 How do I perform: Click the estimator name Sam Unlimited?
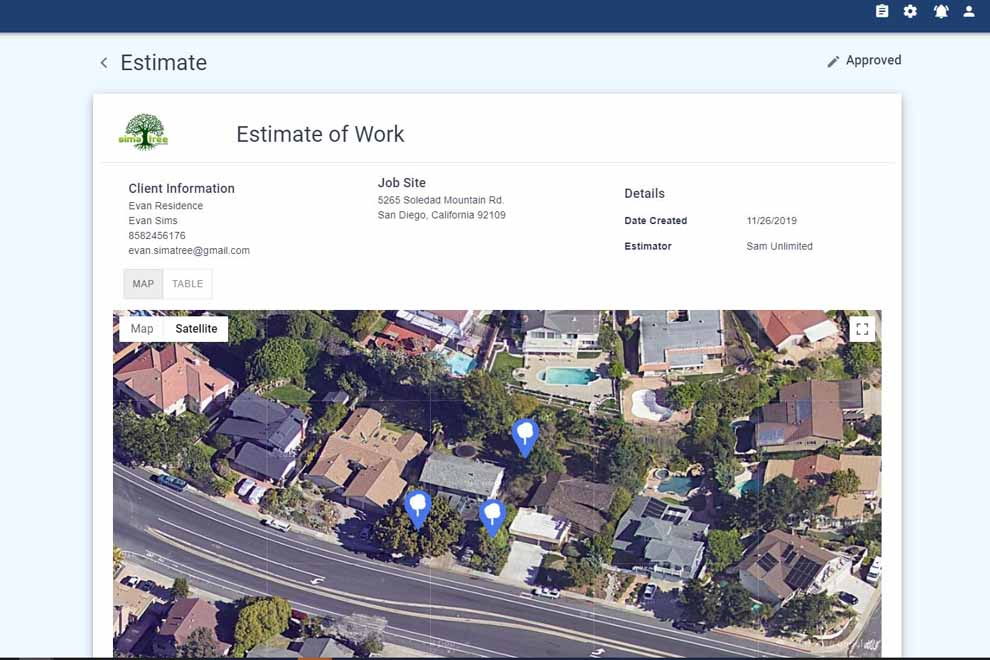(x=779, y=246)
